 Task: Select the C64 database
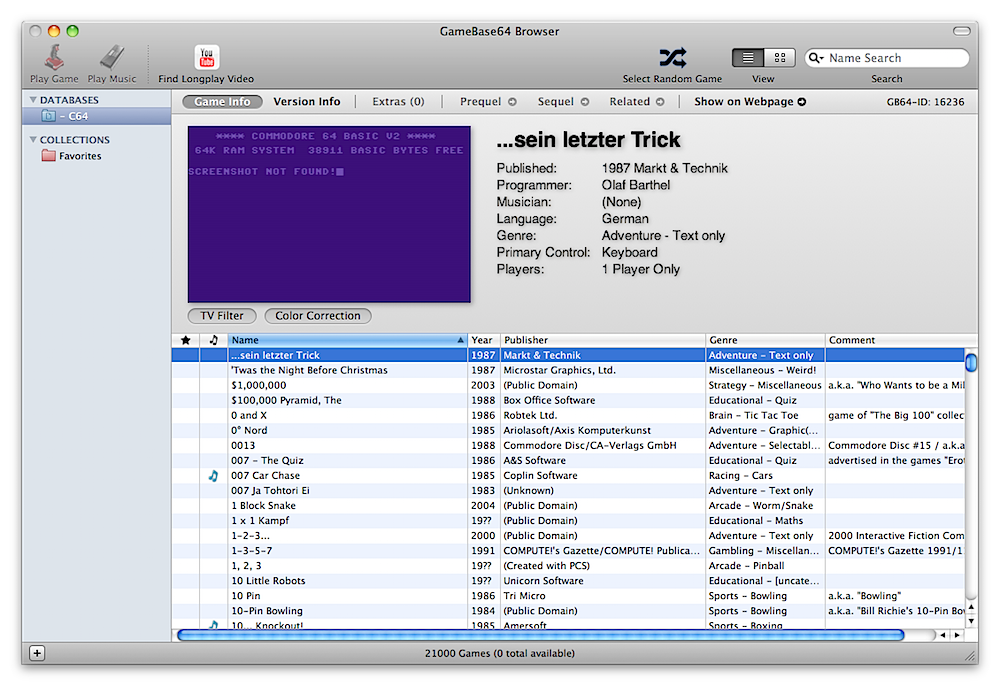tap(96, 116)
